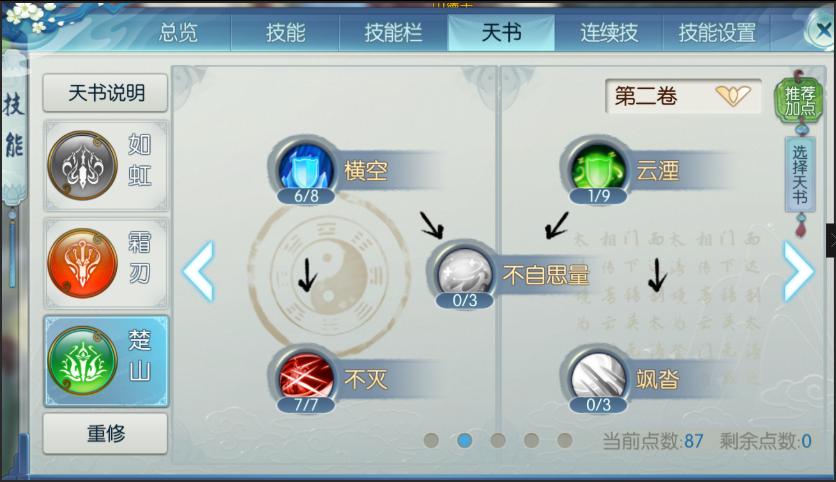Select the first page indicator dot
836x482 pixels.
tap(431, 440)
